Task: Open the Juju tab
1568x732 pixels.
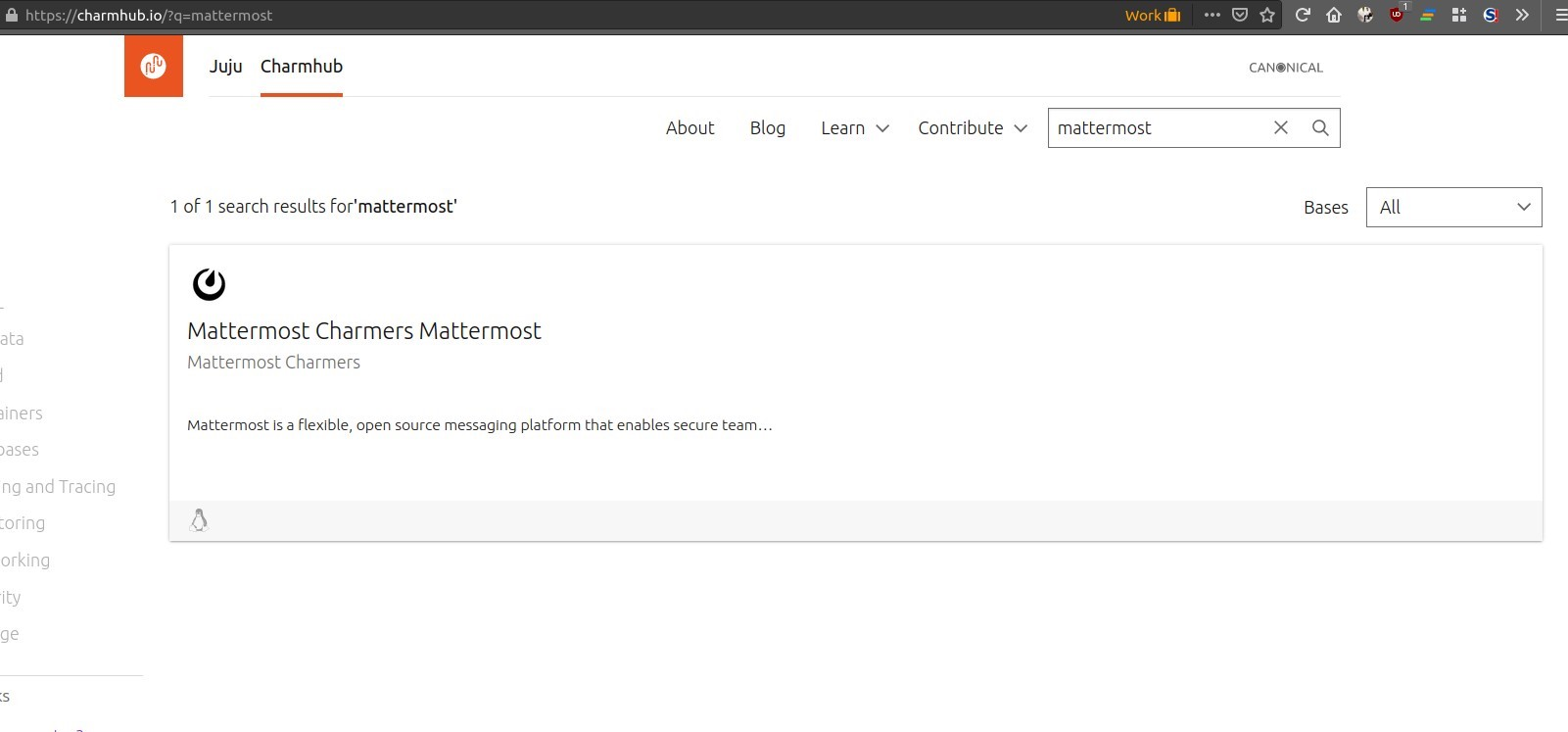Action: [225, 66]
